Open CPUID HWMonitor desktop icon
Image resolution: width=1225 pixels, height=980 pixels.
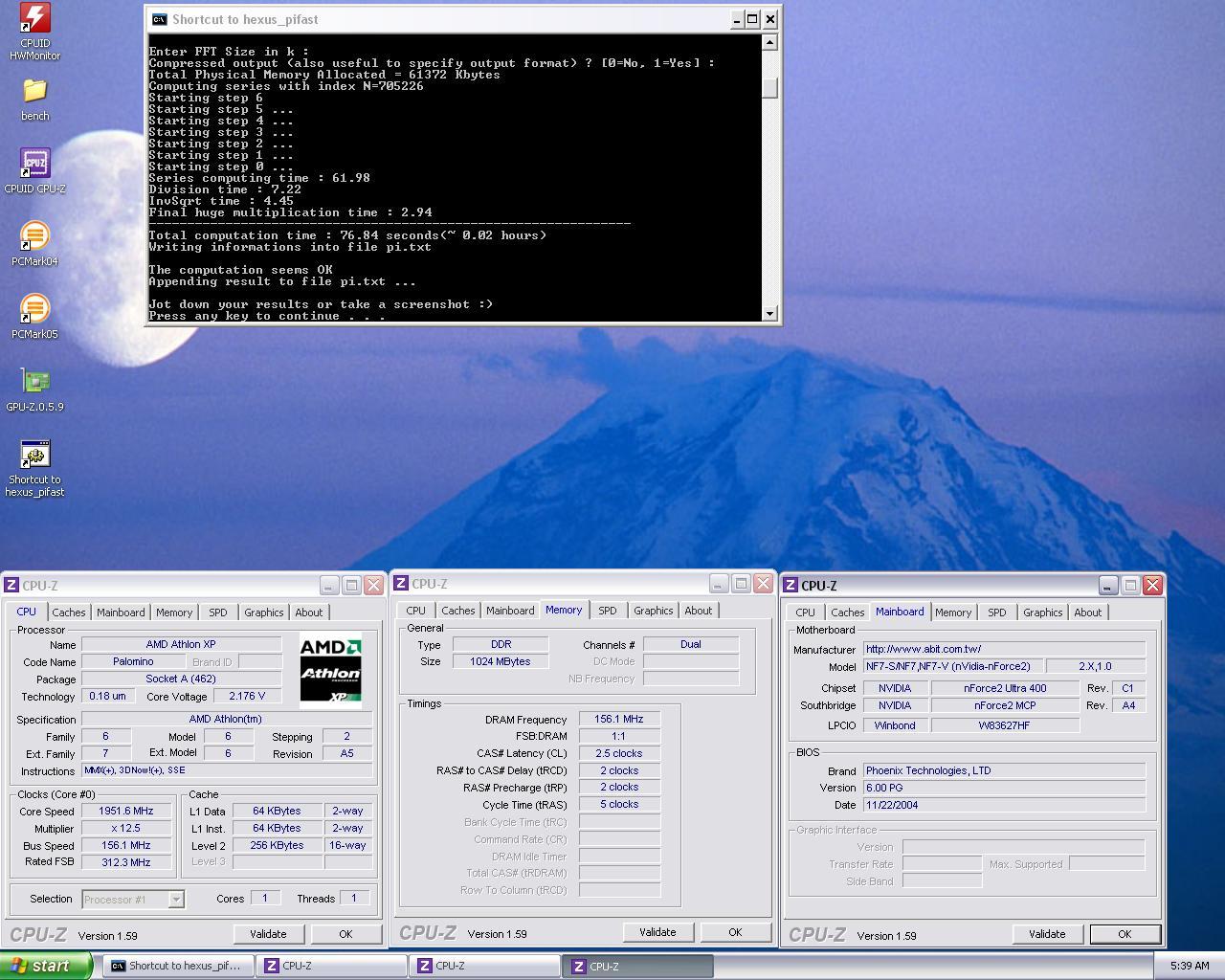[x=34, y=31]
